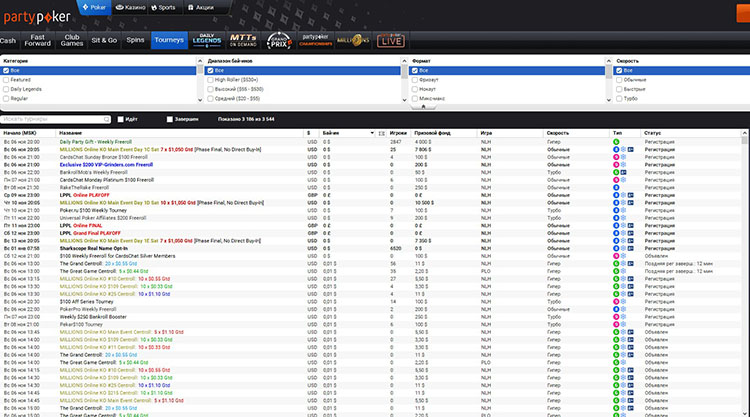The height and width of the screenshot is (417, 750).
Task: Check the Featured category checkbox
Action: [6, 80]
